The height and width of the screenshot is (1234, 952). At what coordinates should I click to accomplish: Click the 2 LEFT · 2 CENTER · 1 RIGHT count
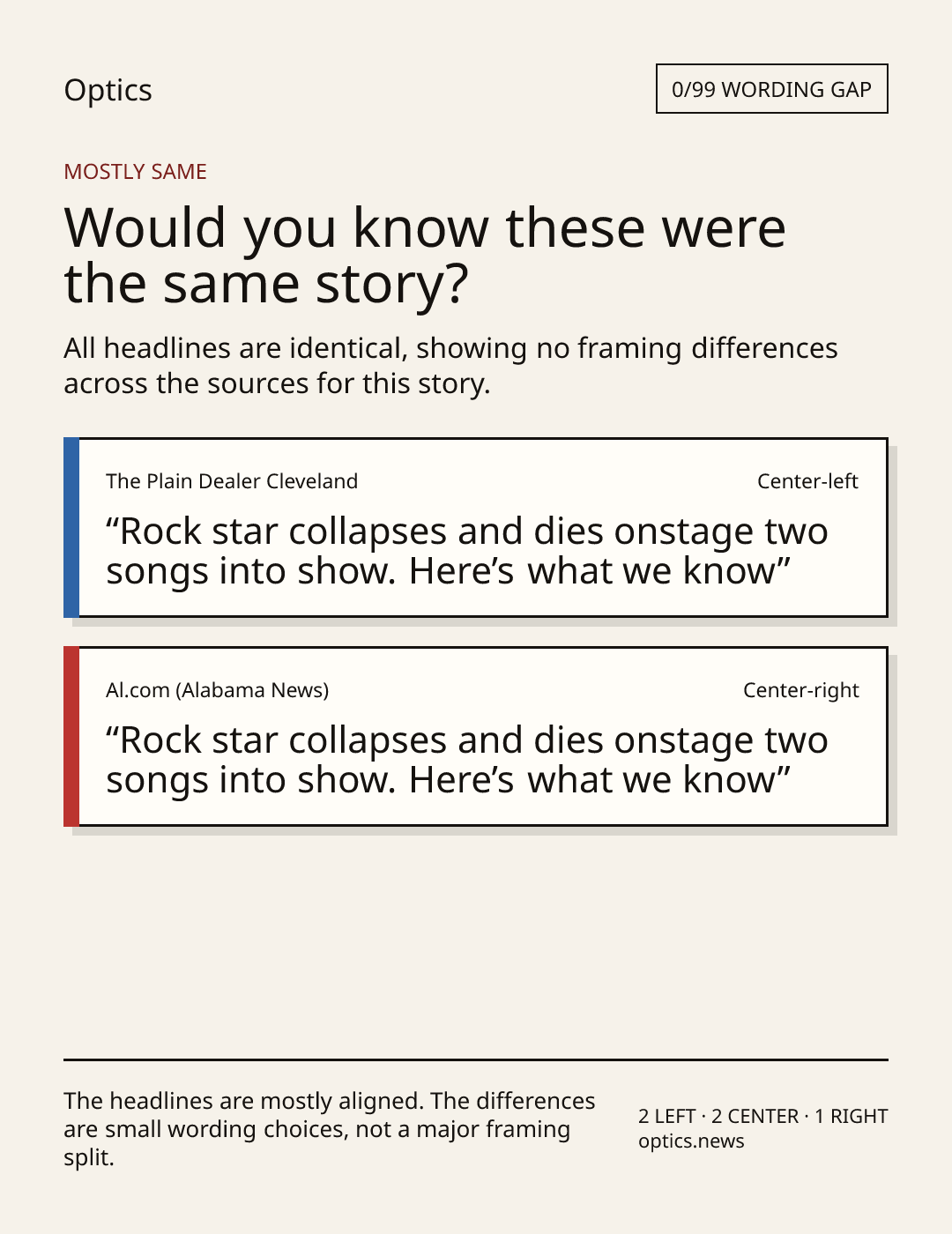(x=763, y=1116)
